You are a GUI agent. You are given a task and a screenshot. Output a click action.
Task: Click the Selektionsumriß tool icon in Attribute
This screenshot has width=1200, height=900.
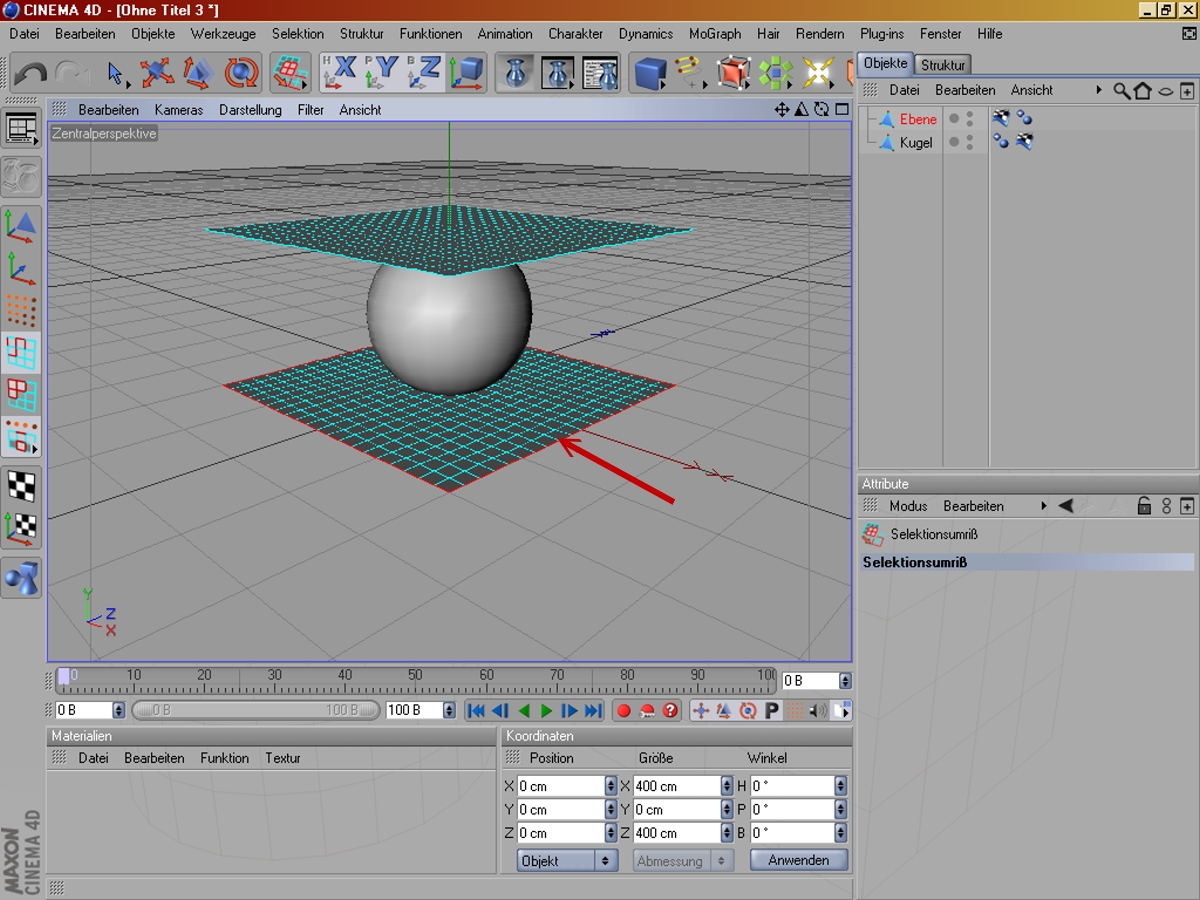point(873,534)
